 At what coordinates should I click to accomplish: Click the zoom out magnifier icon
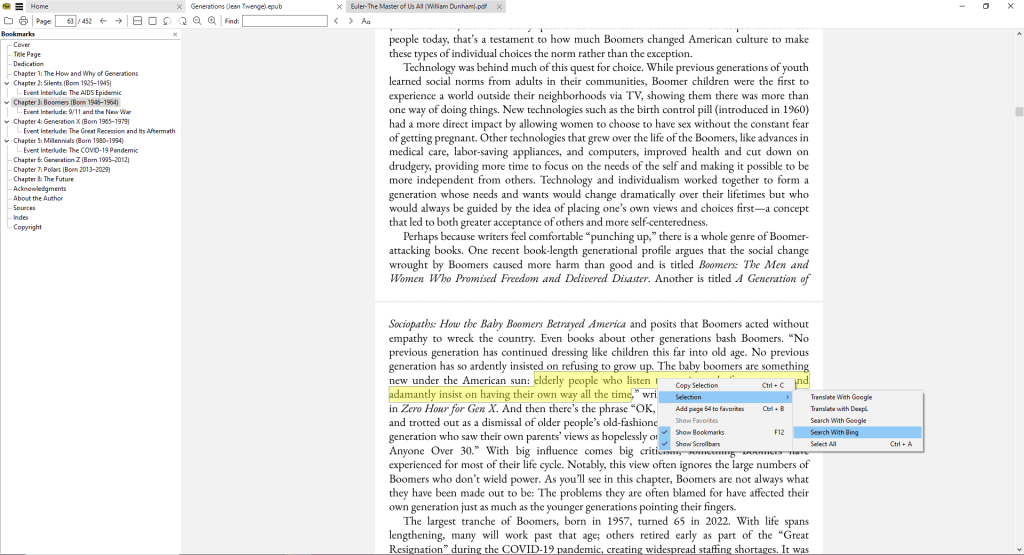click(x=197, y=21)
